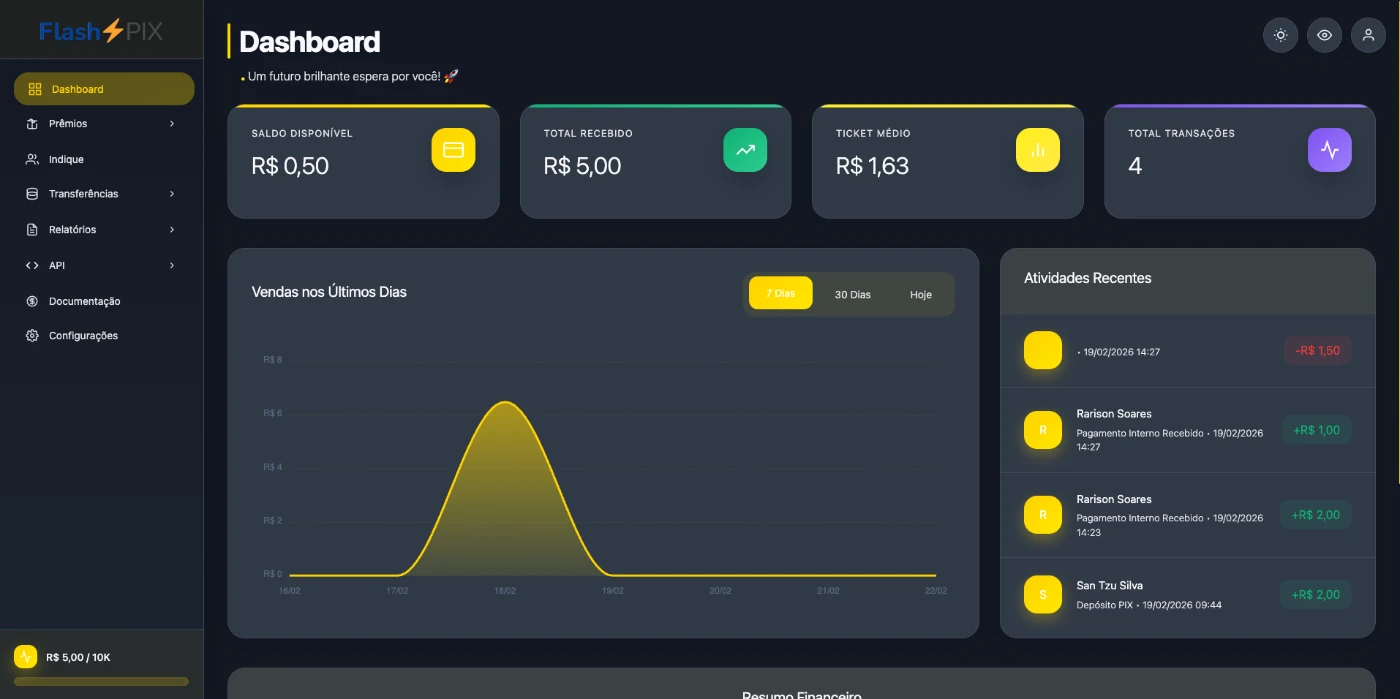Open the Indique menu item
Image resolution: width=1400 pixels, height=699 pixels.
tap(66, 159)
